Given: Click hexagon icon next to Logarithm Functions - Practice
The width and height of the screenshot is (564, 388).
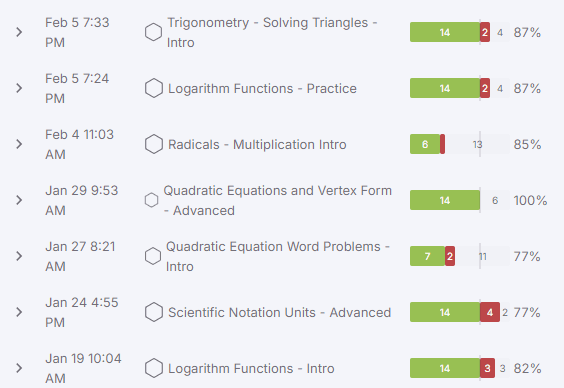Looking at the screenshot, I should 154,88.
